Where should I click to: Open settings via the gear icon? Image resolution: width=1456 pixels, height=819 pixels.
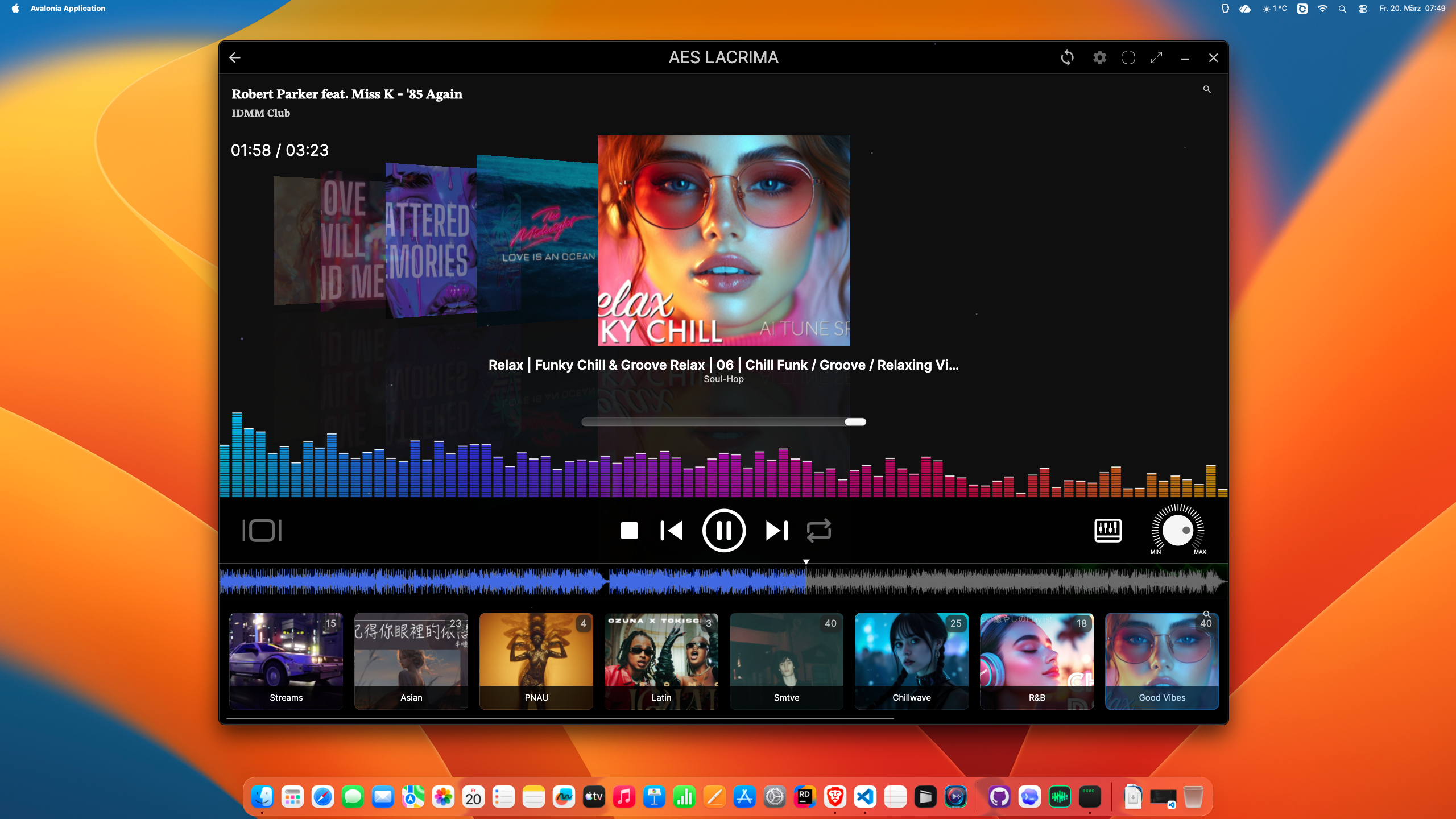[x=1099, y=57]
